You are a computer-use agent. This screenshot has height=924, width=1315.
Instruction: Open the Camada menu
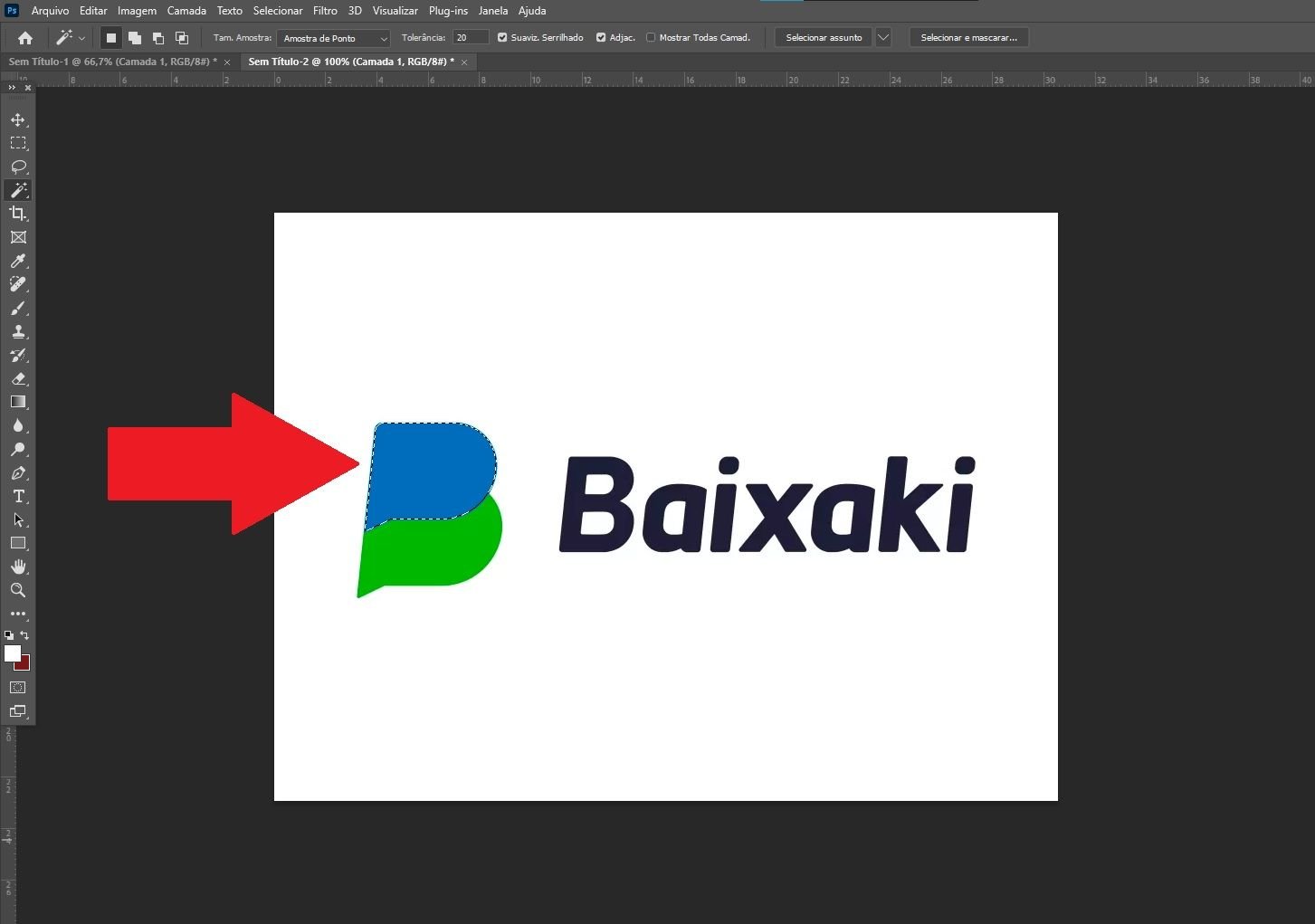[x=186, y=11]
